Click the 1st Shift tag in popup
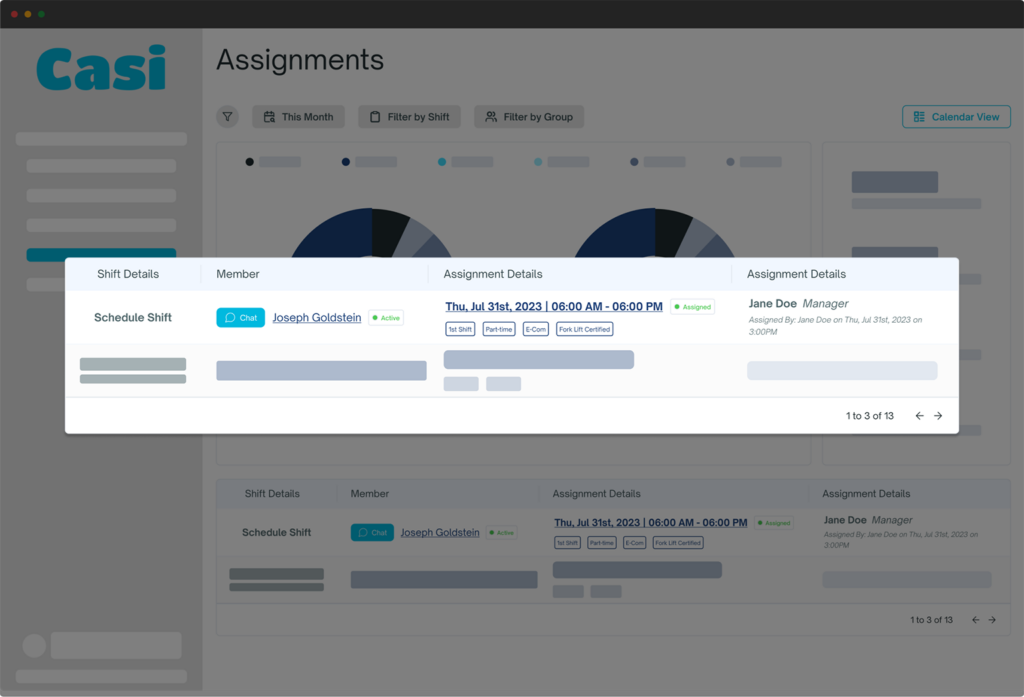Viewport: 1024px width, 697px height. [460, 329]
